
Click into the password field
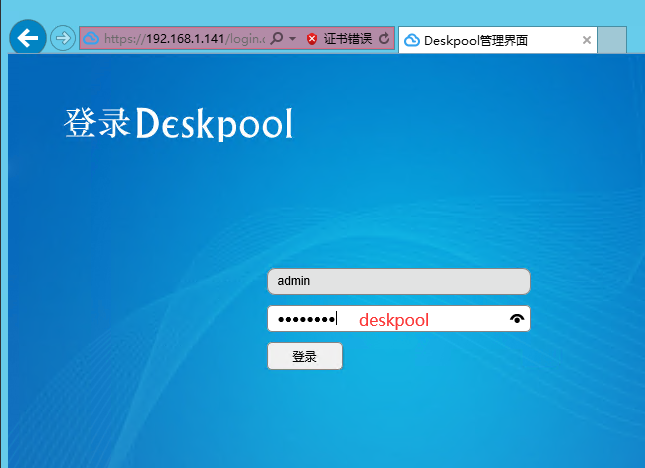(x=399, y=319)
